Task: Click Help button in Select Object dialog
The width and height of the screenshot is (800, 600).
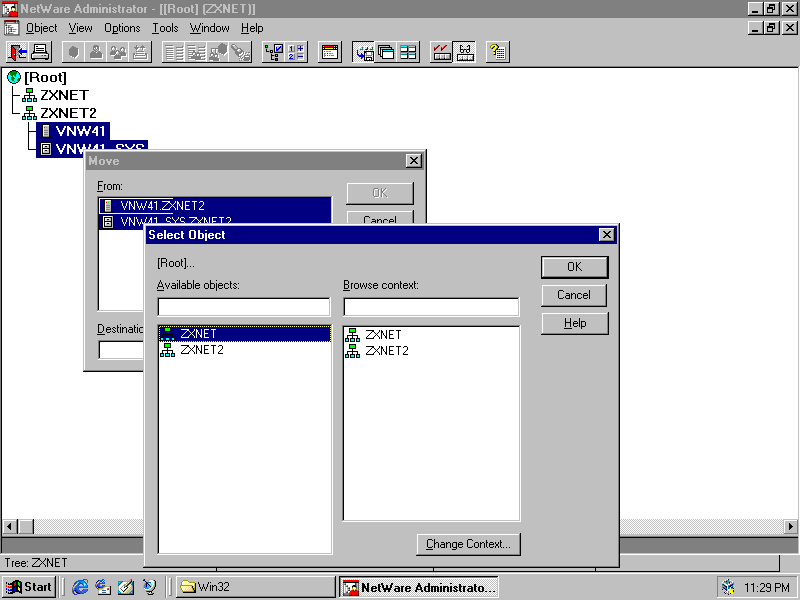Action: 574,323
